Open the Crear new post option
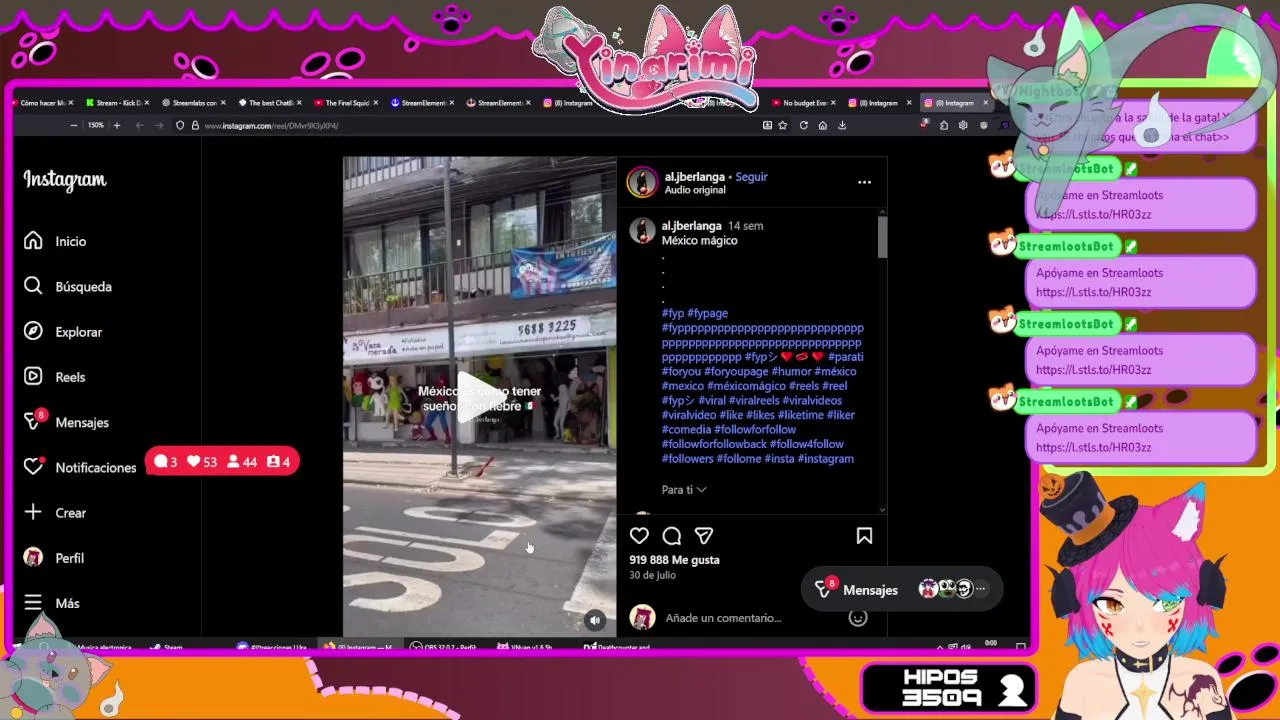This screenshot has width=1280, height=720. pyautogui.click(x=56, y=513)
